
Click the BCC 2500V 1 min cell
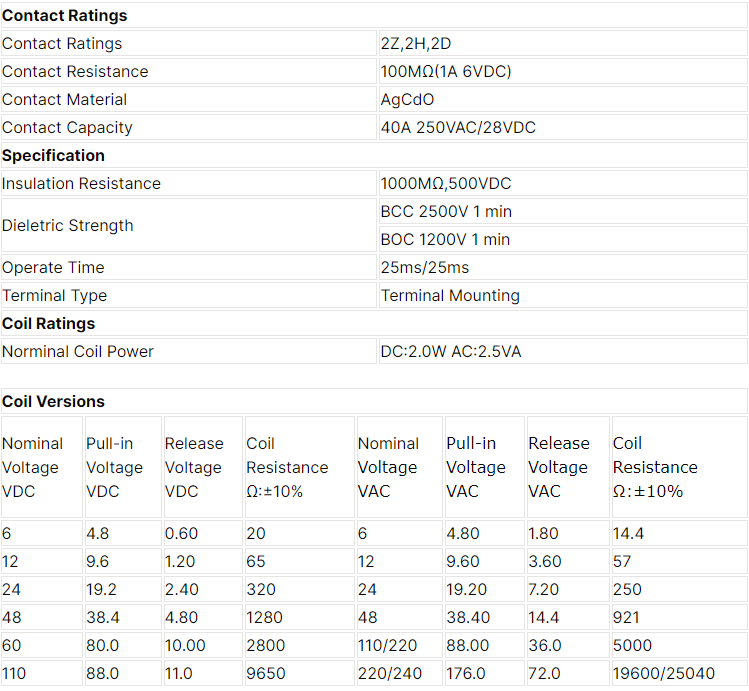pyautogui.click(x=563, y=212)
